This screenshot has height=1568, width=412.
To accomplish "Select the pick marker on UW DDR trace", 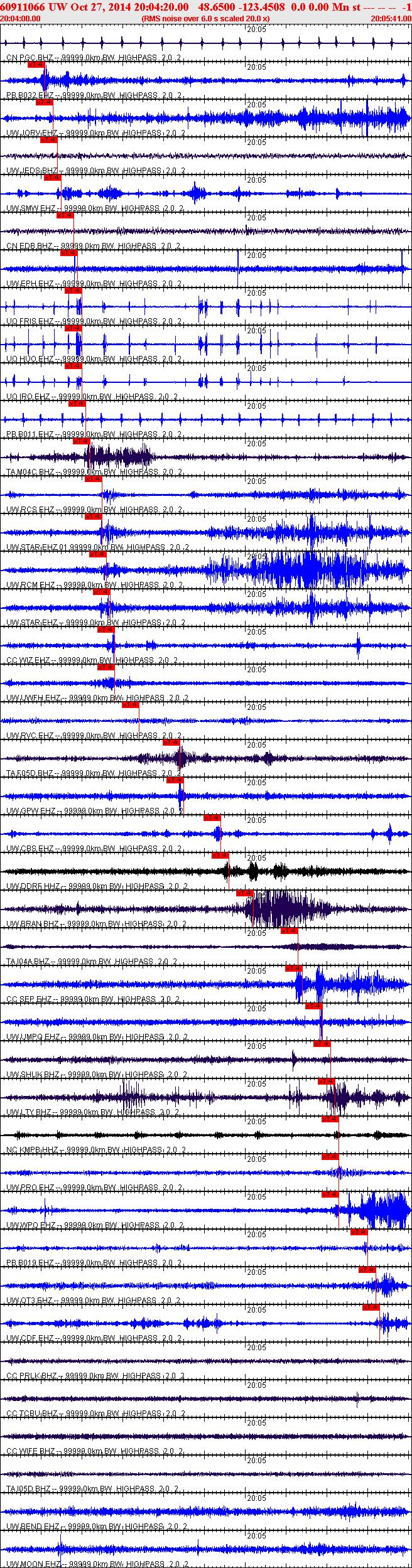I will (x=220, y=855).
